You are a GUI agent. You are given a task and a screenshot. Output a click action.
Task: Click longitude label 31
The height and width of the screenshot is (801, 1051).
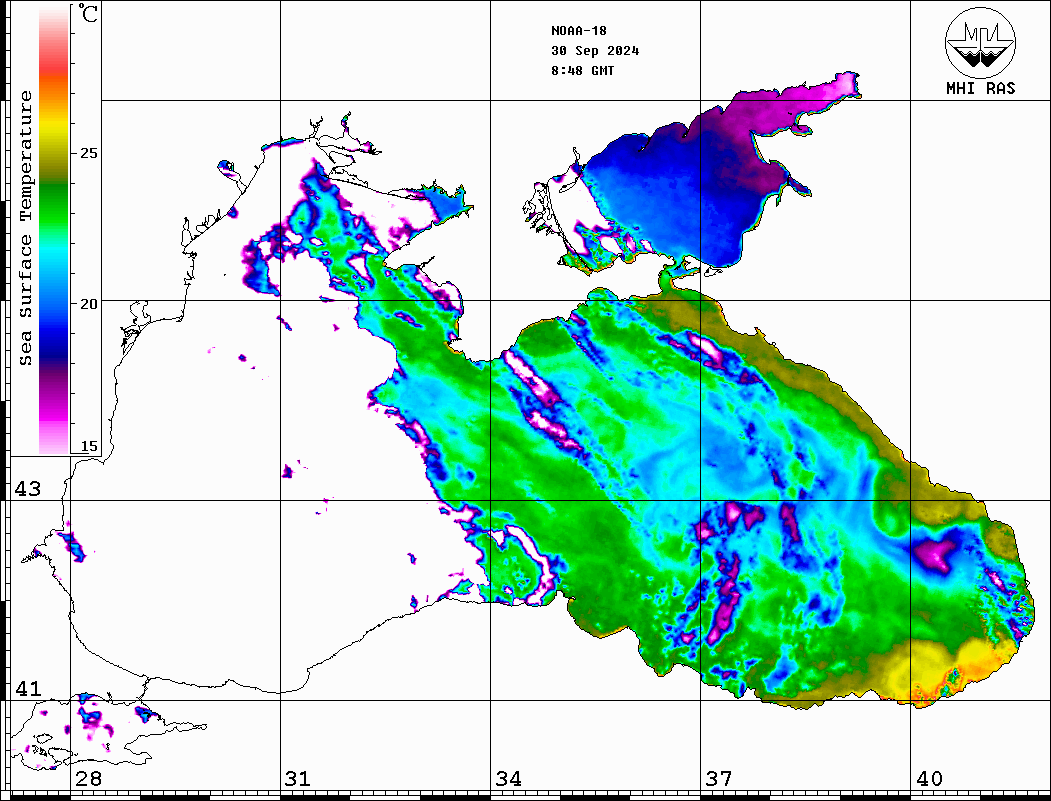(298, 778)
